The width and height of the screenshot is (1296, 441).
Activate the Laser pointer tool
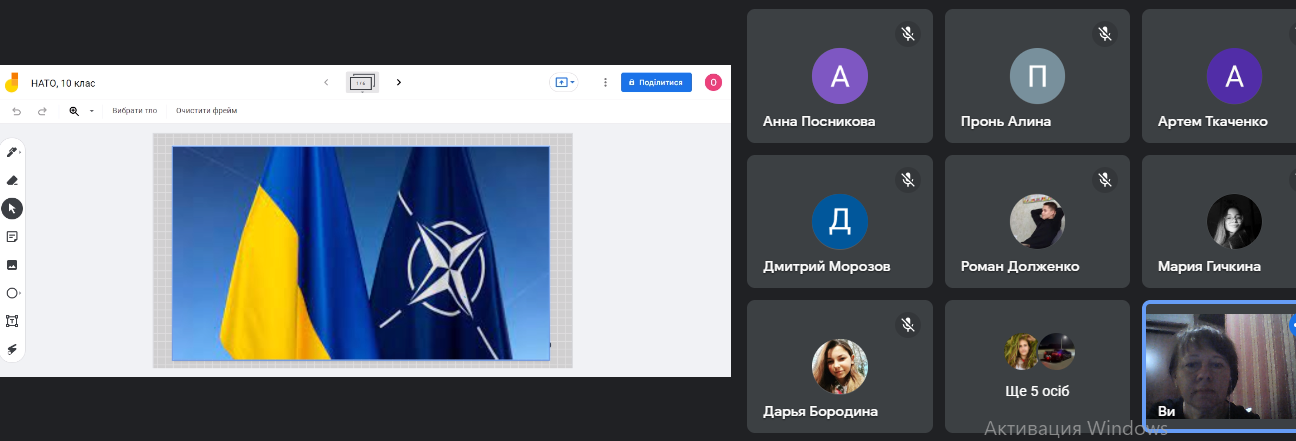click(x=12, y=349)
